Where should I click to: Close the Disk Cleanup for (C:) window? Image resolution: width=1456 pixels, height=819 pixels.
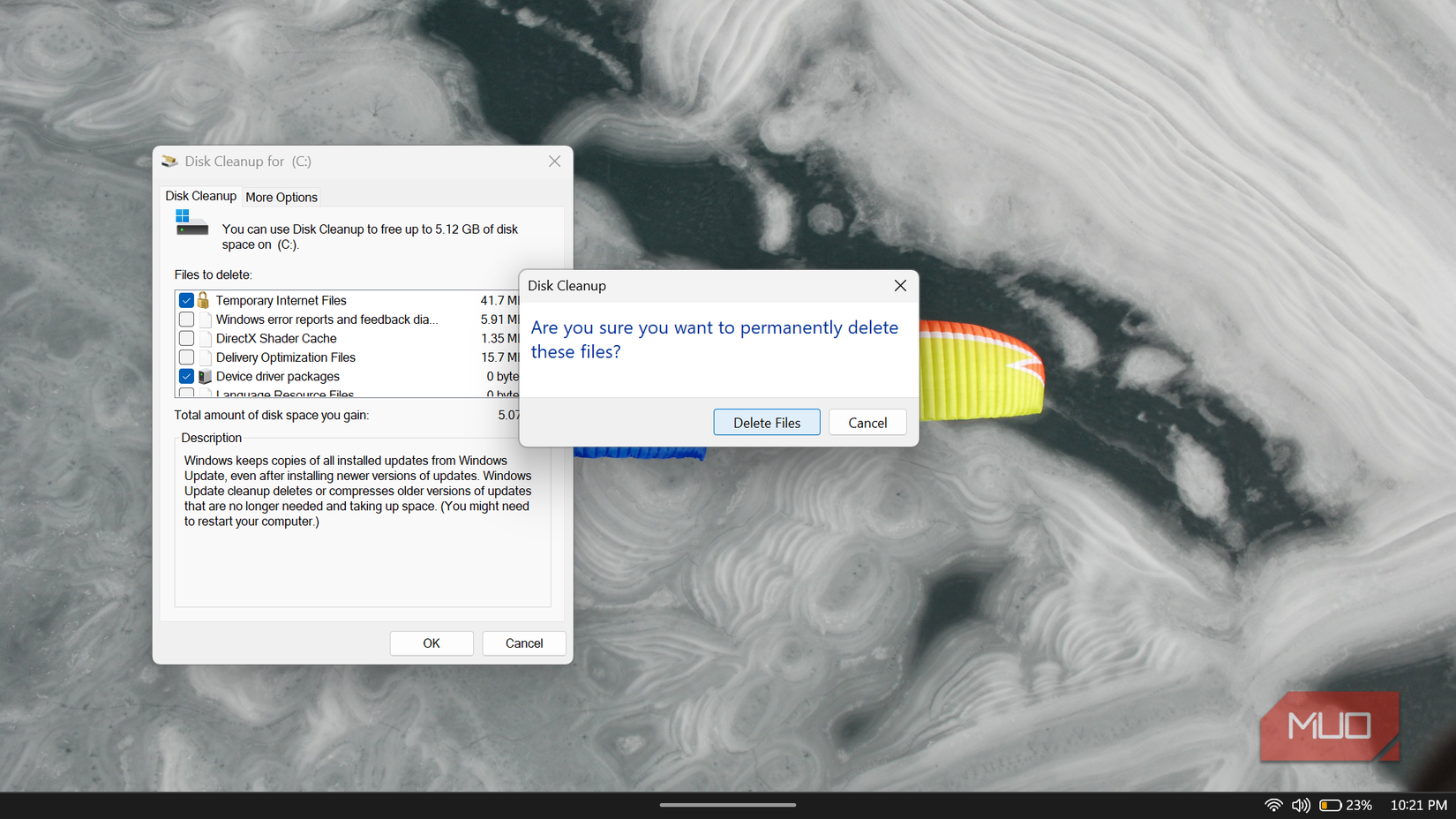tap(554, 162)
